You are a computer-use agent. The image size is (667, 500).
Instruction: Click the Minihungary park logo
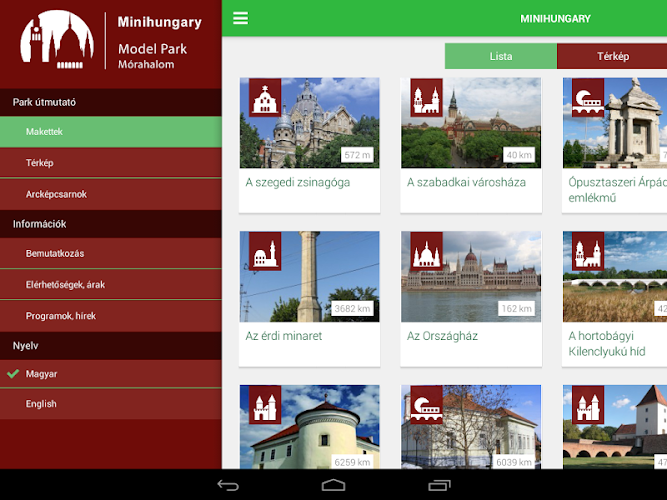57,40
